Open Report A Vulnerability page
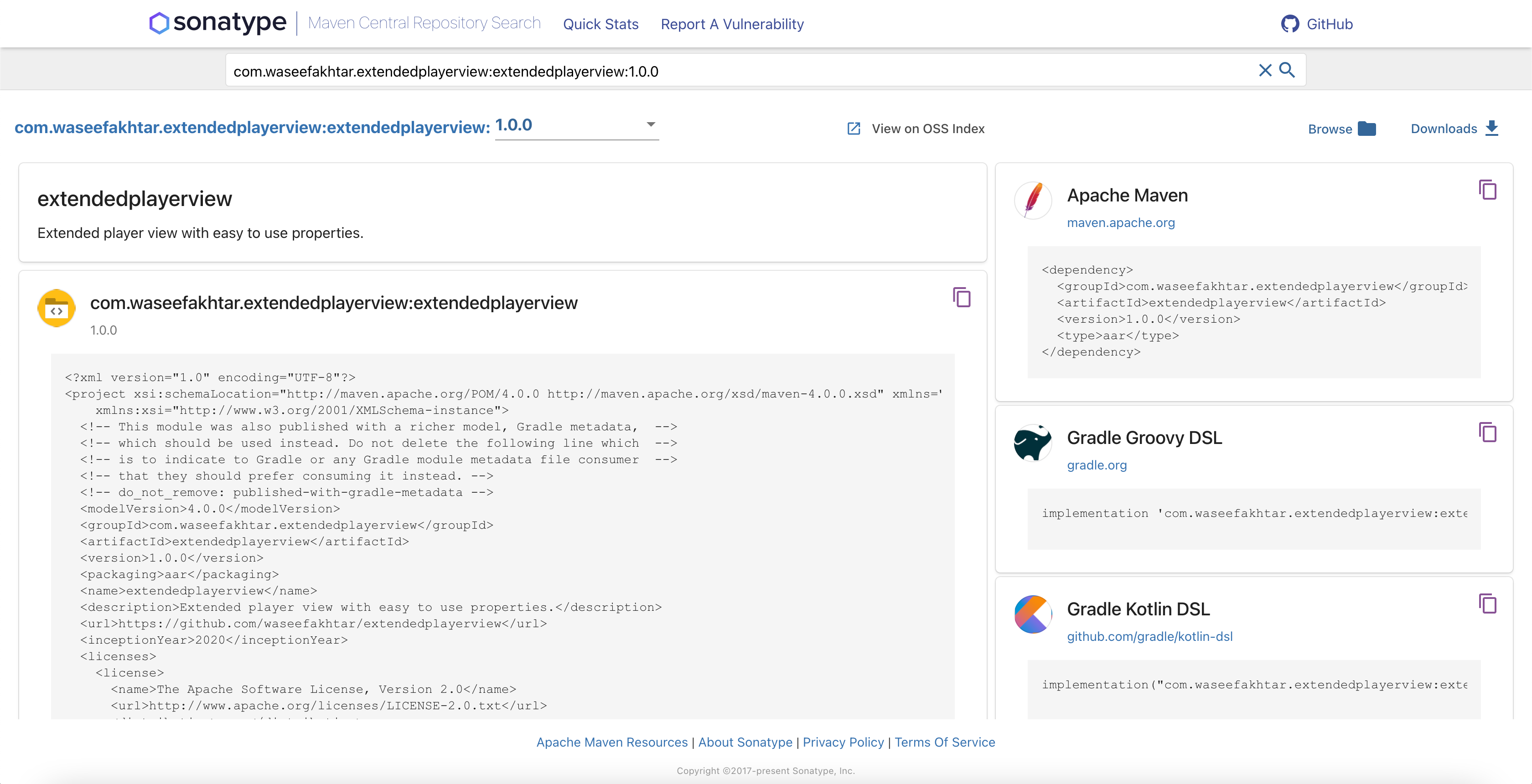This screenshot has height=784, width=1532. coord(732,24)
